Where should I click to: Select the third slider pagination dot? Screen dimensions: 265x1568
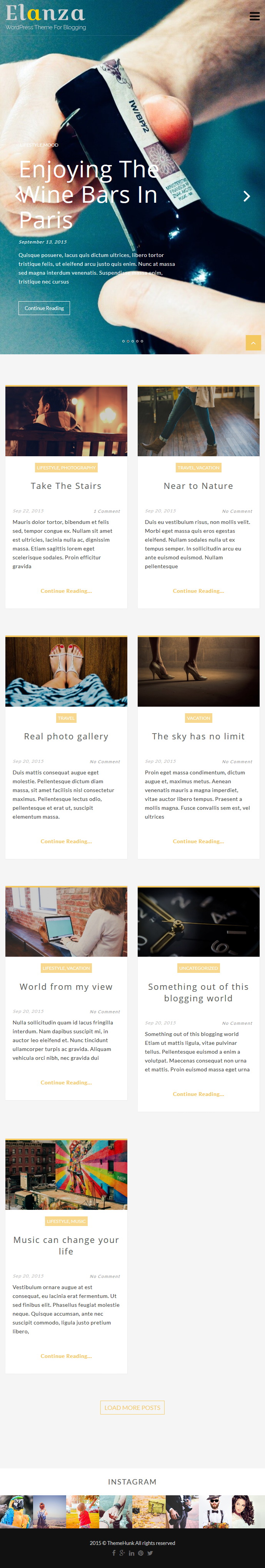coord(133,341)
